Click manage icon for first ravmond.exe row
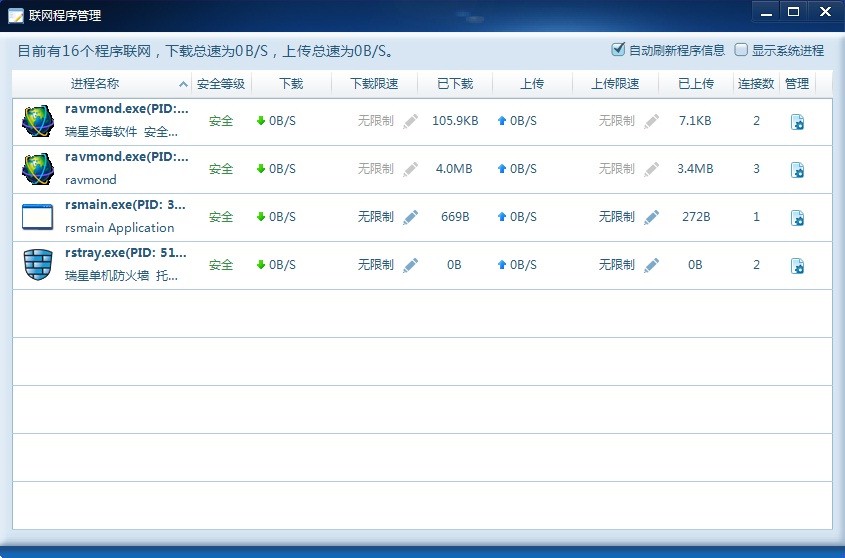This screenshot has height=558, width=845. click(797, 122)
